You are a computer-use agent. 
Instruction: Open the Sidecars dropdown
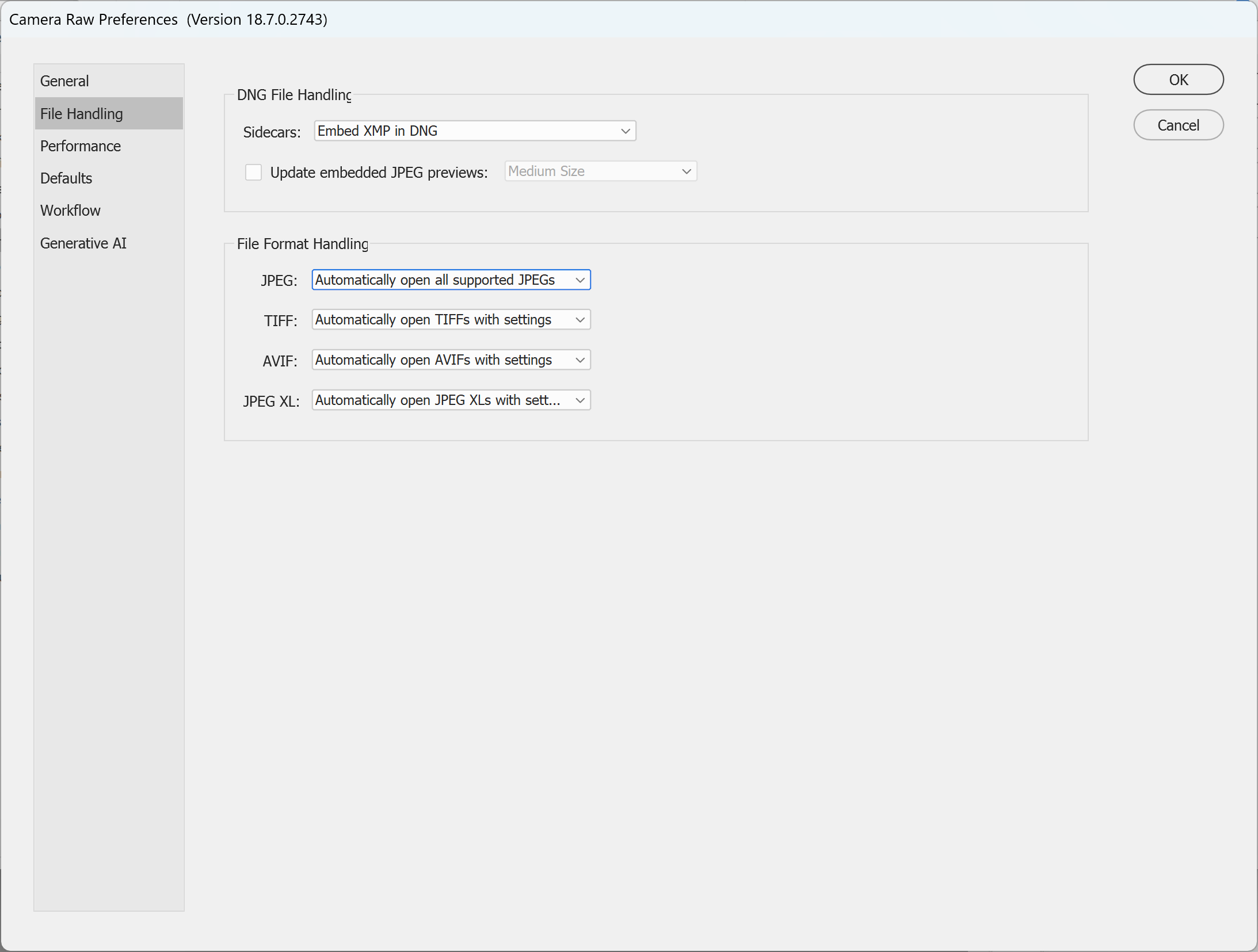point(475,131)
